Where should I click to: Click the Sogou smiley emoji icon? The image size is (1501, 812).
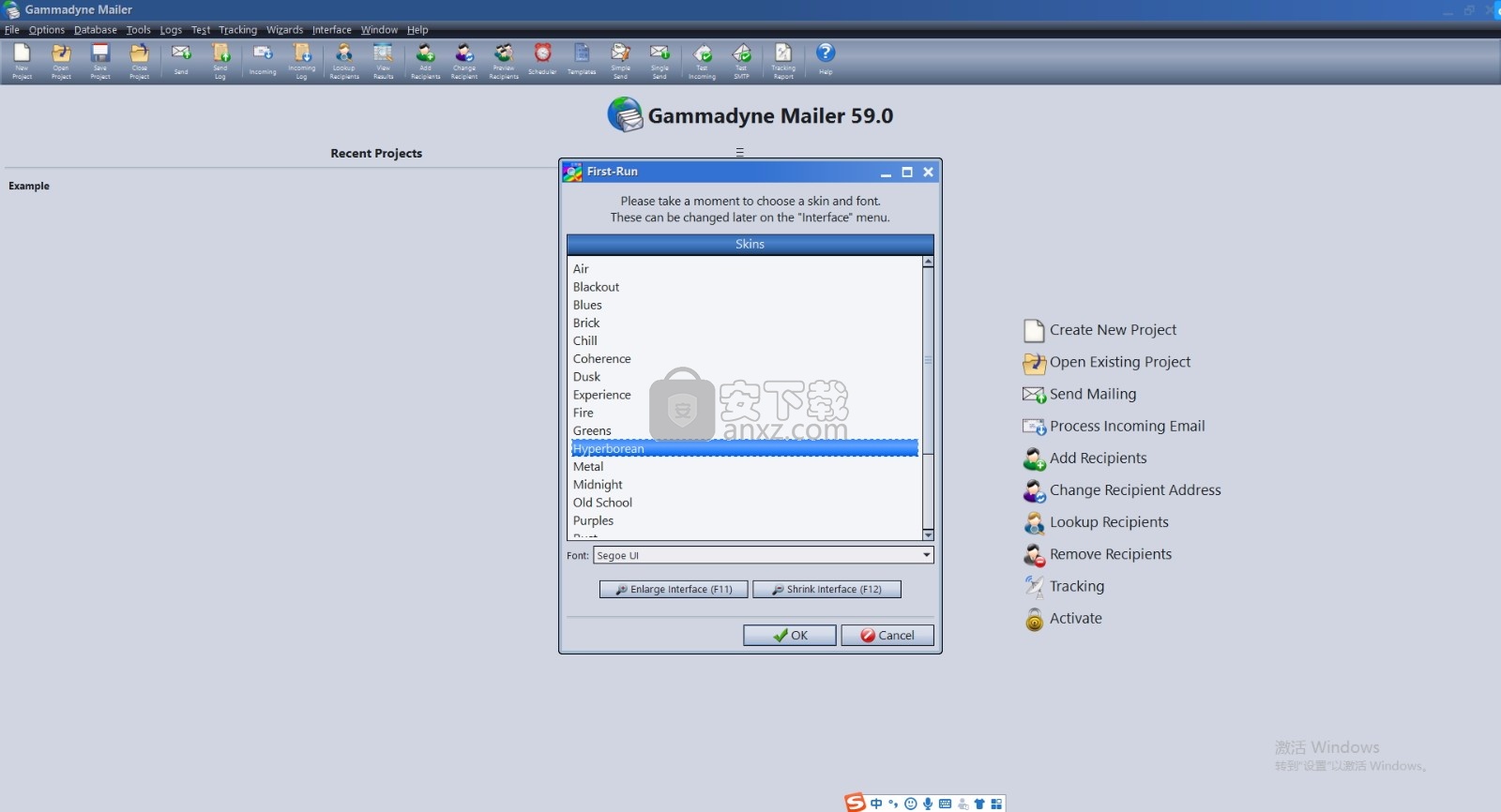(910, 804)
